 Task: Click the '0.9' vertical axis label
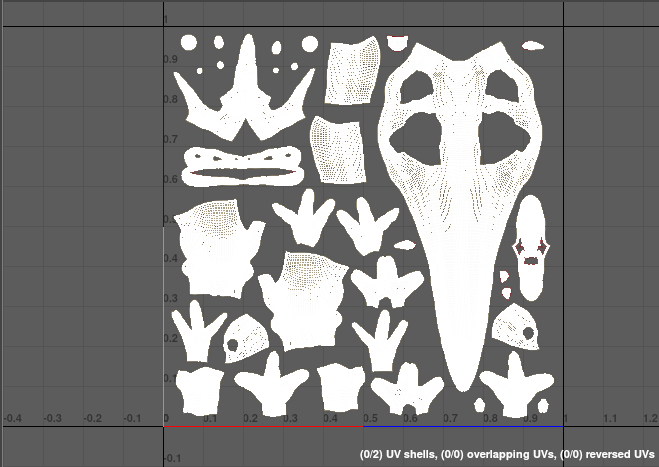pyautogui.click(x=171, y=59)
